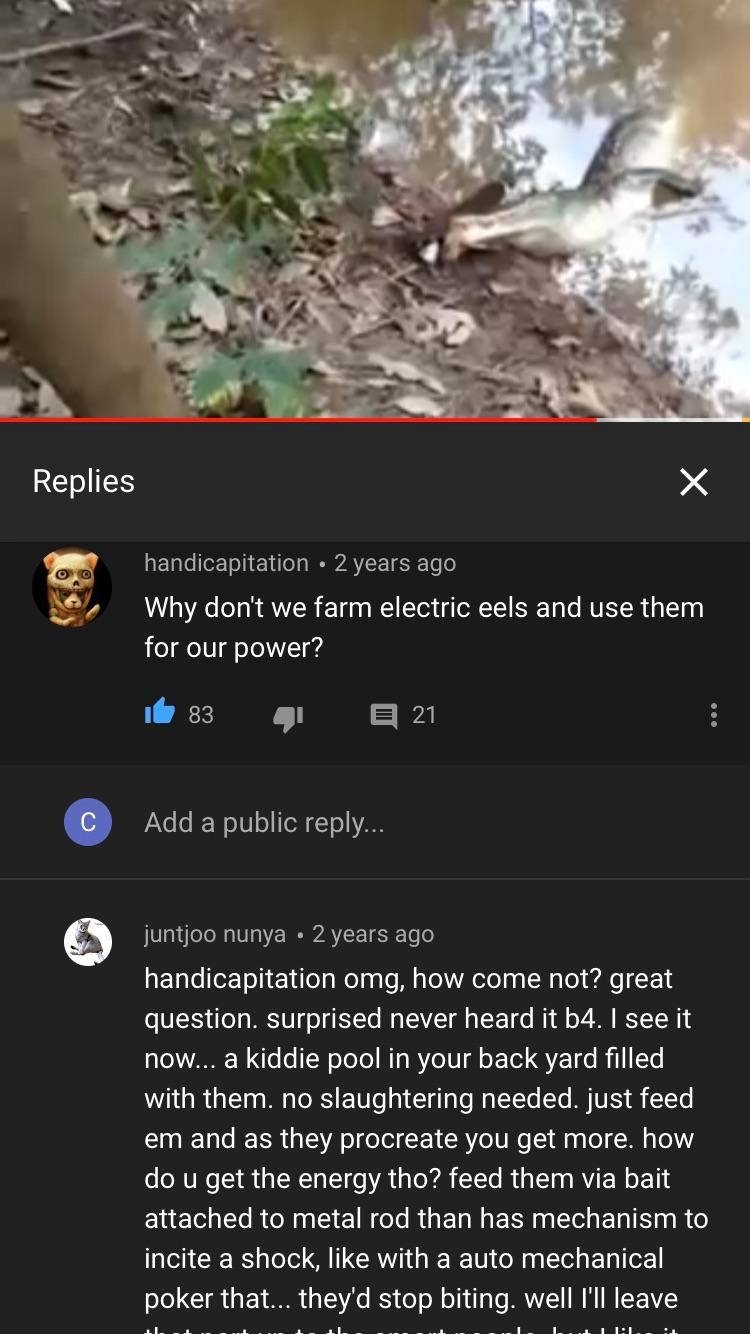The image size is (750, 1334).
Task: Dislike the electric eels comment
Action: coord(288,716)
